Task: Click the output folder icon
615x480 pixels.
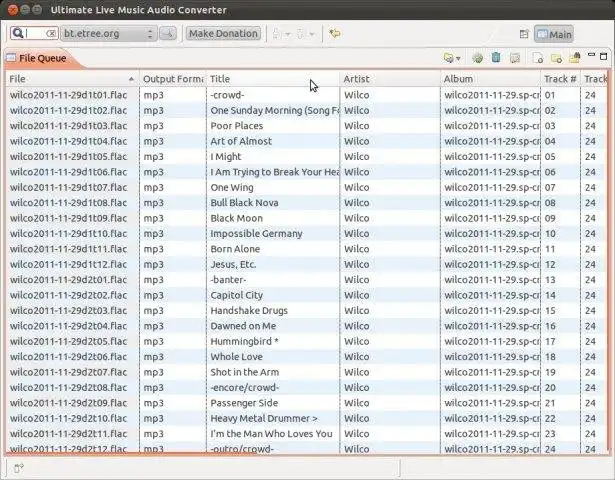Action: coord(575,58)
